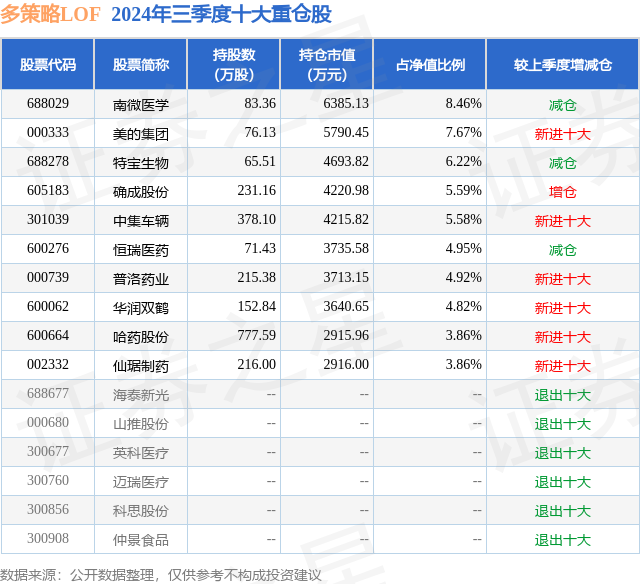Click 退出十大 in 海泰新光 row
Viewport: 640px width, 584px height.
pos(563,395)
